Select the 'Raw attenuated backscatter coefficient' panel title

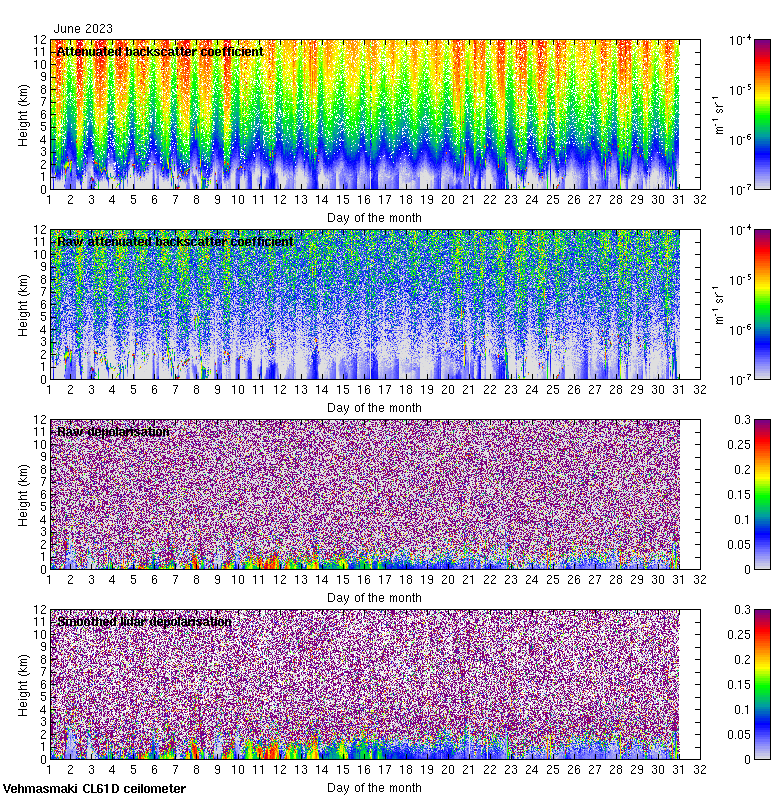point(175,241)
